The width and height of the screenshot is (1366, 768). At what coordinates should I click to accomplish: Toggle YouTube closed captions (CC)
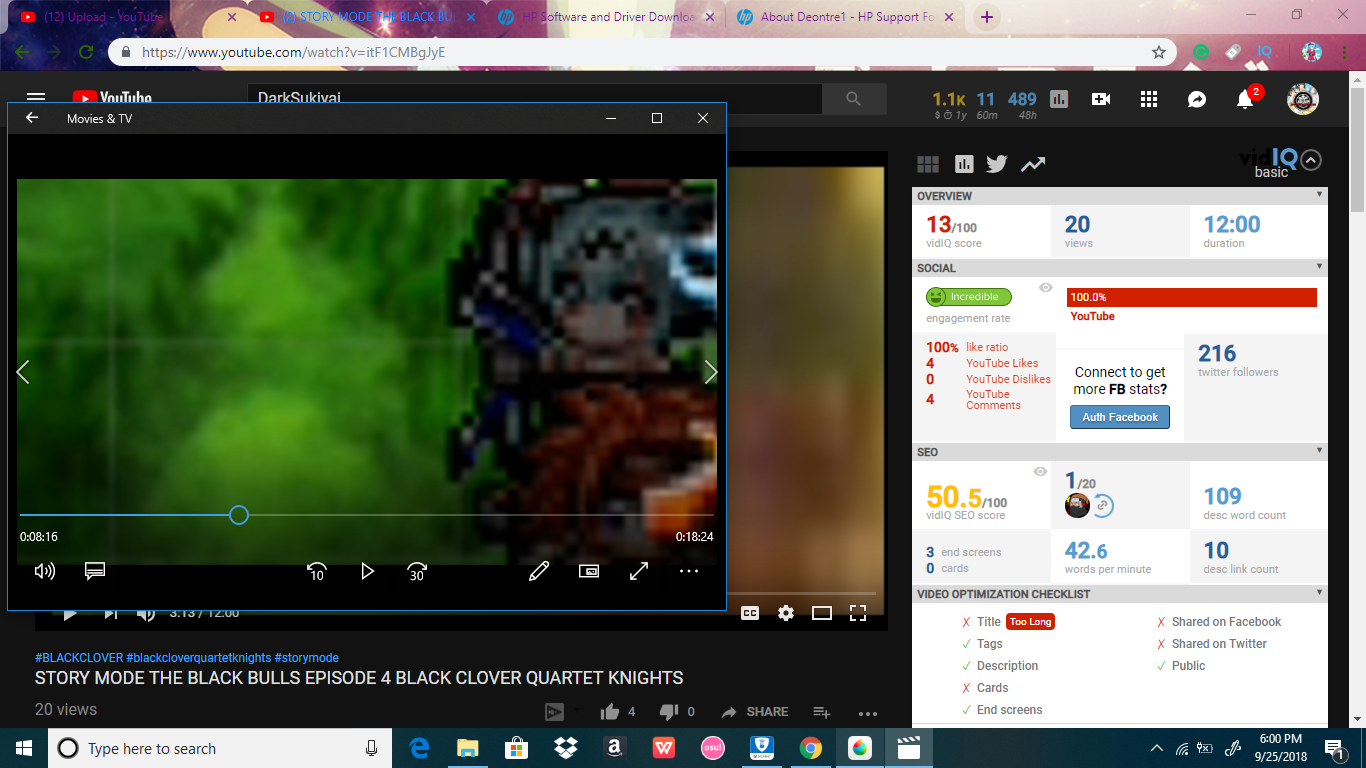pos(750,613)
